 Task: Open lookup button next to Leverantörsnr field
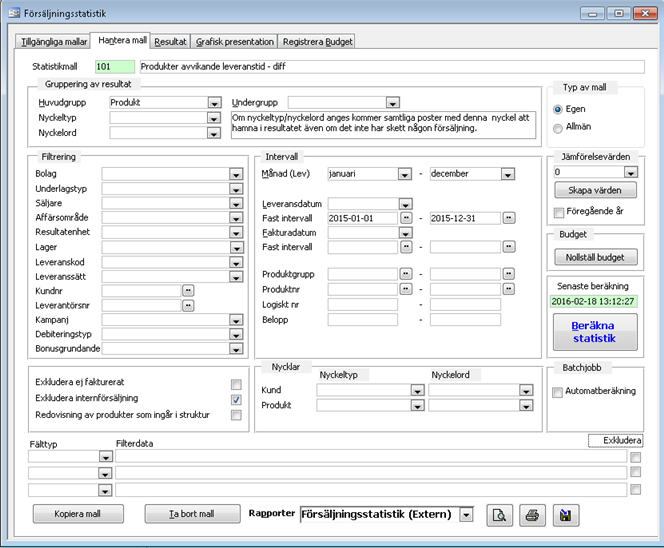187,306
